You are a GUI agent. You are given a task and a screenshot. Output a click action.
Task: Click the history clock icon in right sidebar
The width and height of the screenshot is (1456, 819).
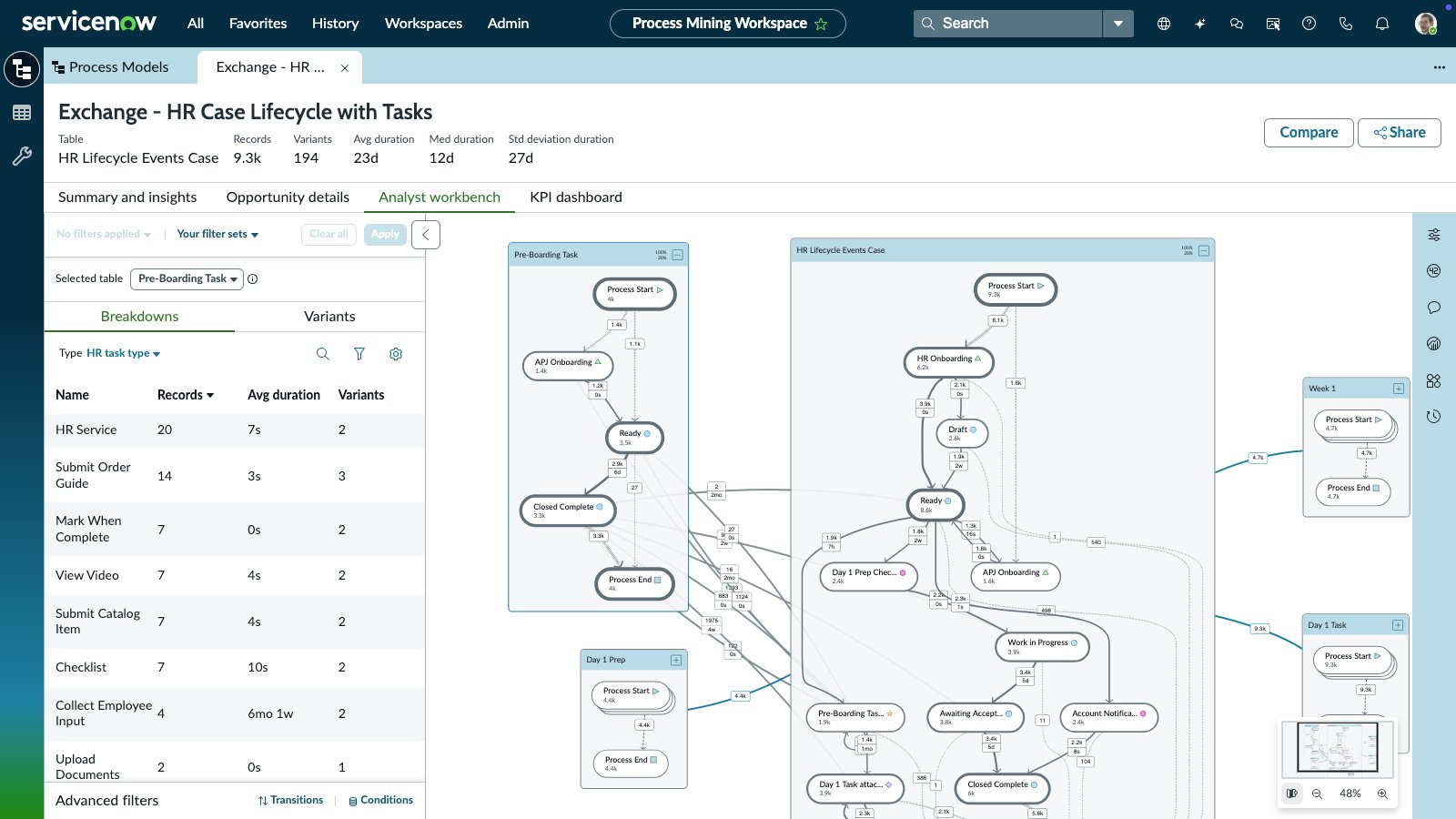1434,417
